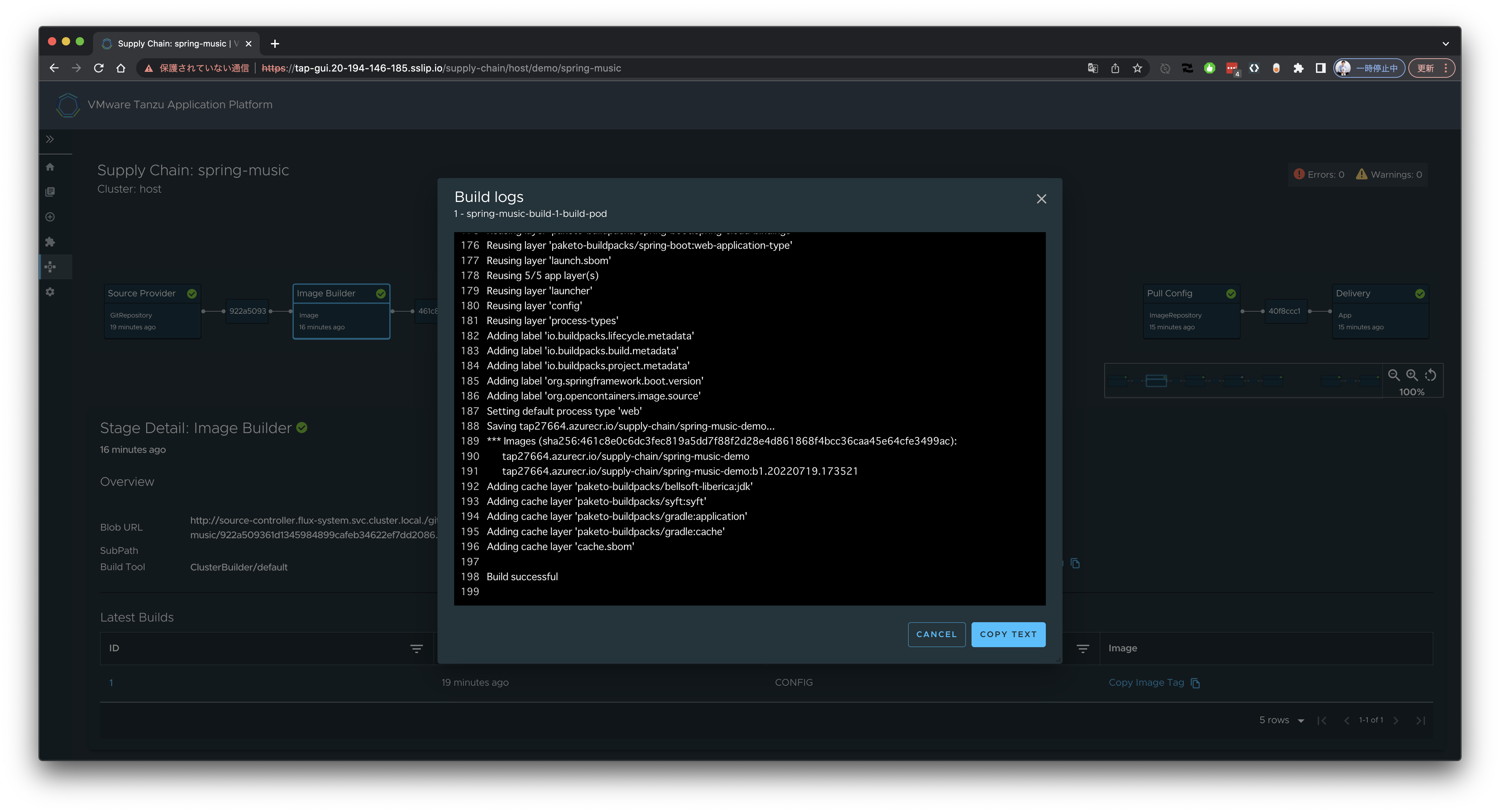1500x812 pixels.
Task: Go to last page of builds
Action: click(1421, 721)
